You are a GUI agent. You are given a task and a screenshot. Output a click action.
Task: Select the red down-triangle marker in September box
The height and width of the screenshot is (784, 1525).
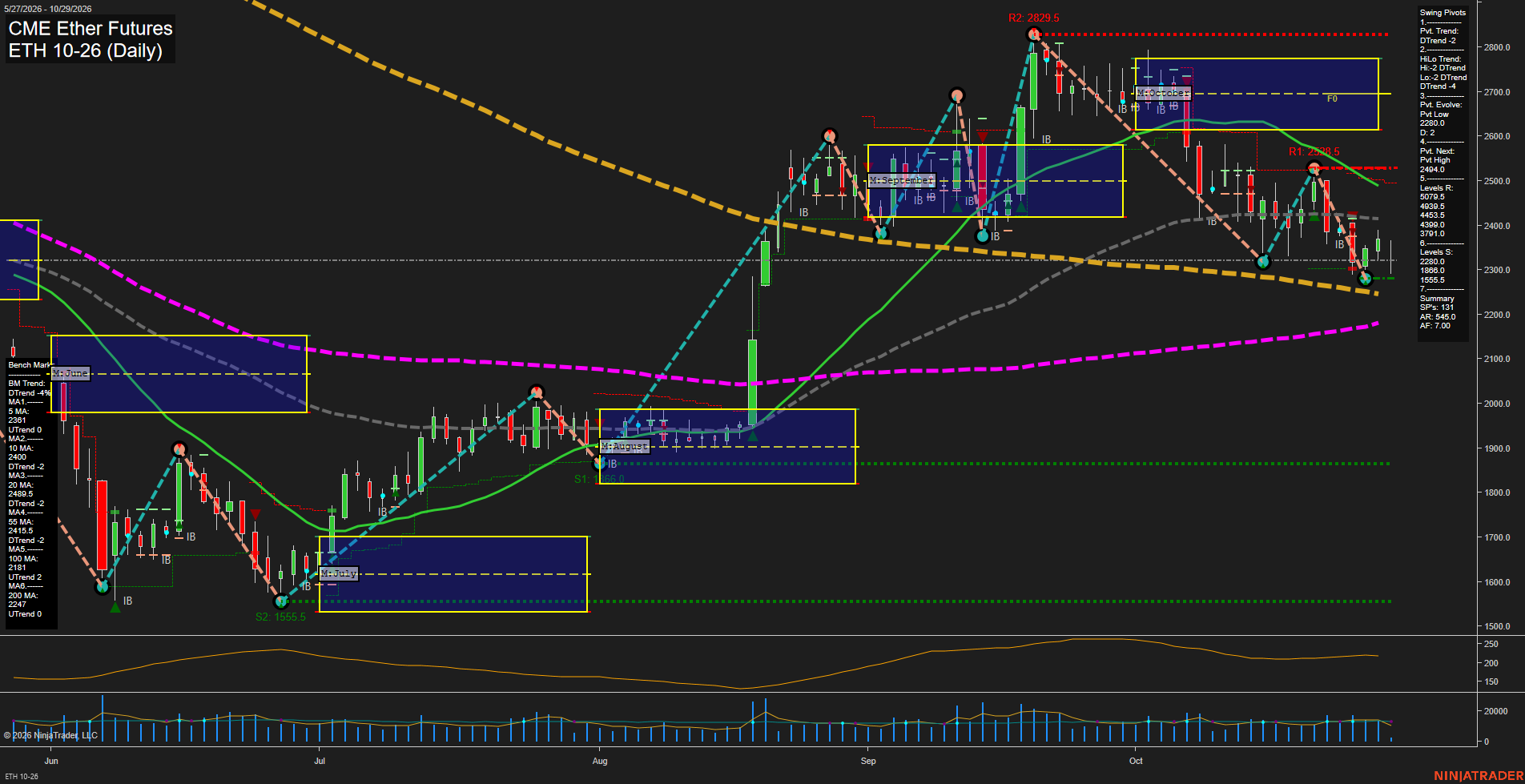coord(982,138)
